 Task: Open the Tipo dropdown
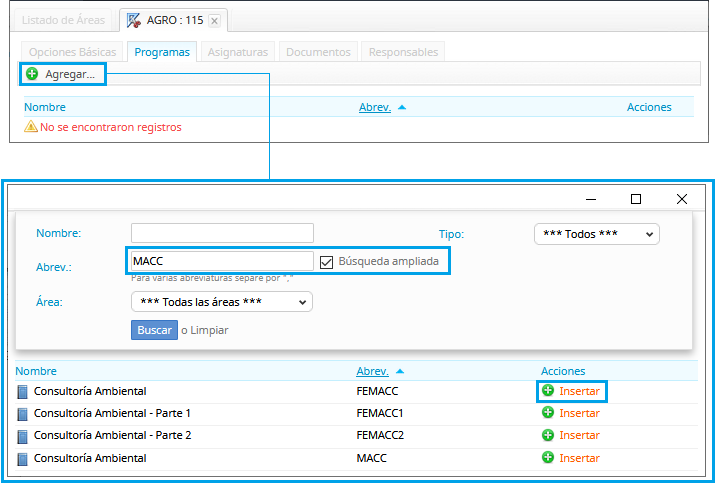(x=597, y=234)
